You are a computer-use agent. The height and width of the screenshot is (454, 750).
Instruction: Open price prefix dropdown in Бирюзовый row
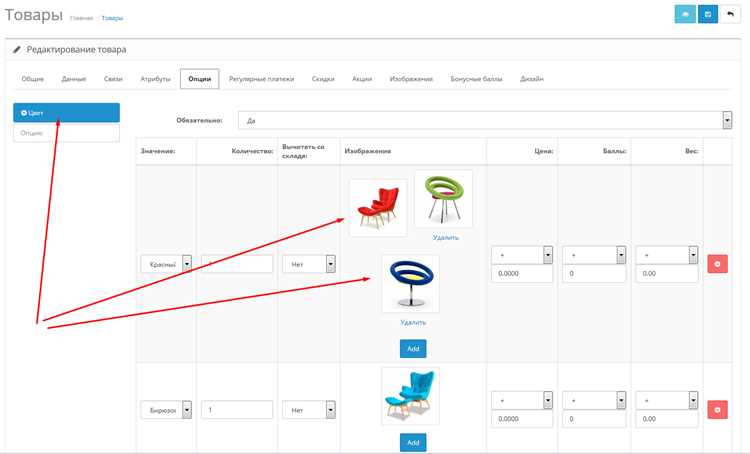click(522, 400)
